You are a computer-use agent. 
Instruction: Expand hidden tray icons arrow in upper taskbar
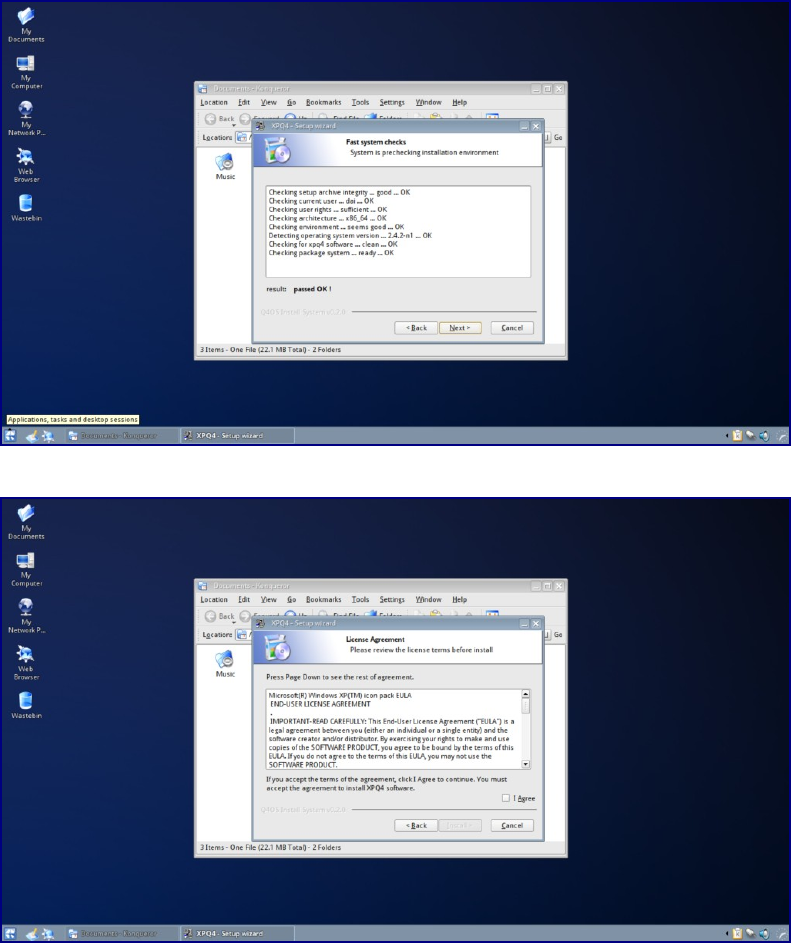pyautogui.click(x=727, y=435)
